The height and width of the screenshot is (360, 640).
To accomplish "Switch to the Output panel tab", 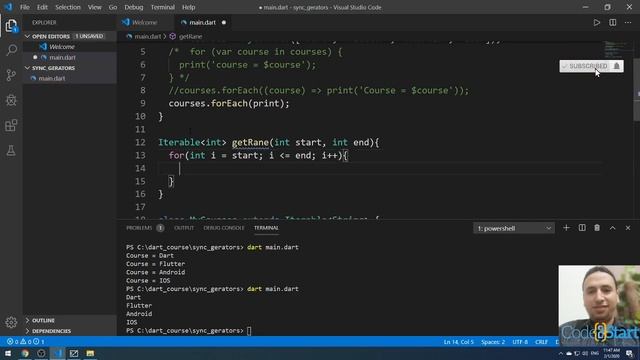I will click(184, 228).
